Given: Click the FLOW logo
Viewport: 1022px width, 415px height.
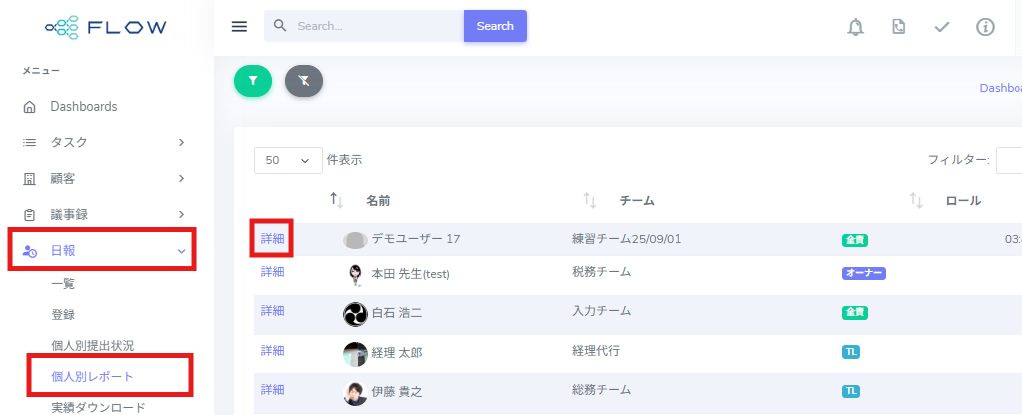Looking at the screenshot, I should click(106, 28).
